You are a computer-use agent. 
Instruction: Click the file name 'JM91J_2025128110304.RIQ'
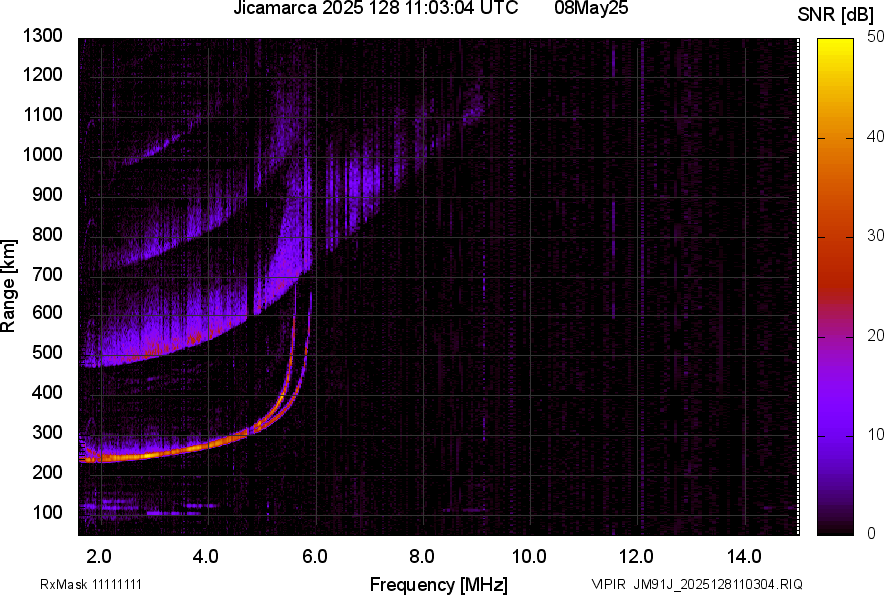click(x=718, y=584)
